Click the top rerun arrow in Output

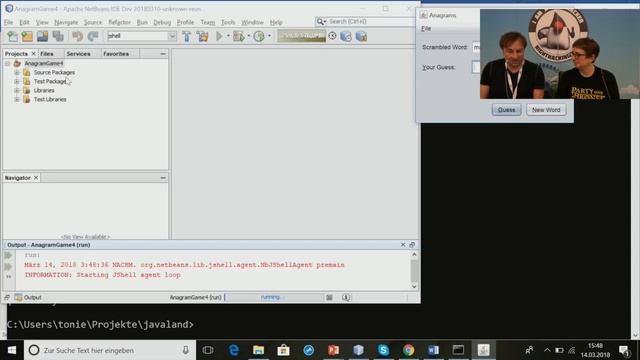[8, 256]
